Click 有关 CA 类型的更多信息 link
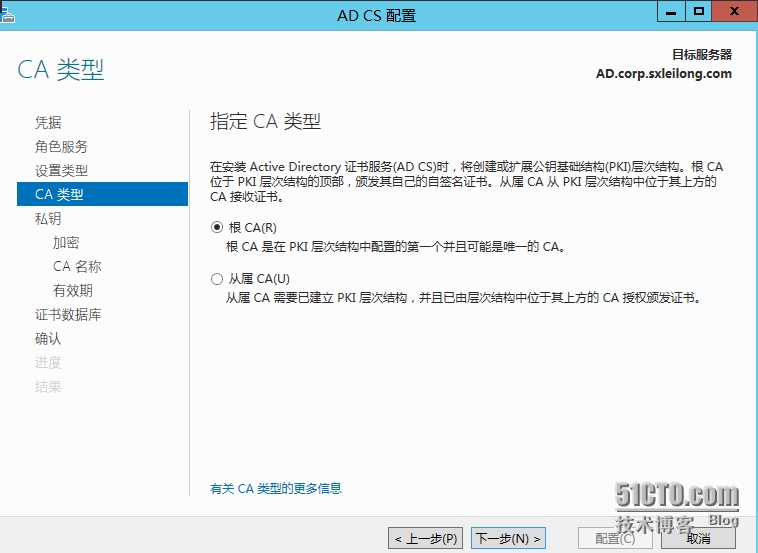 [276, 489]
